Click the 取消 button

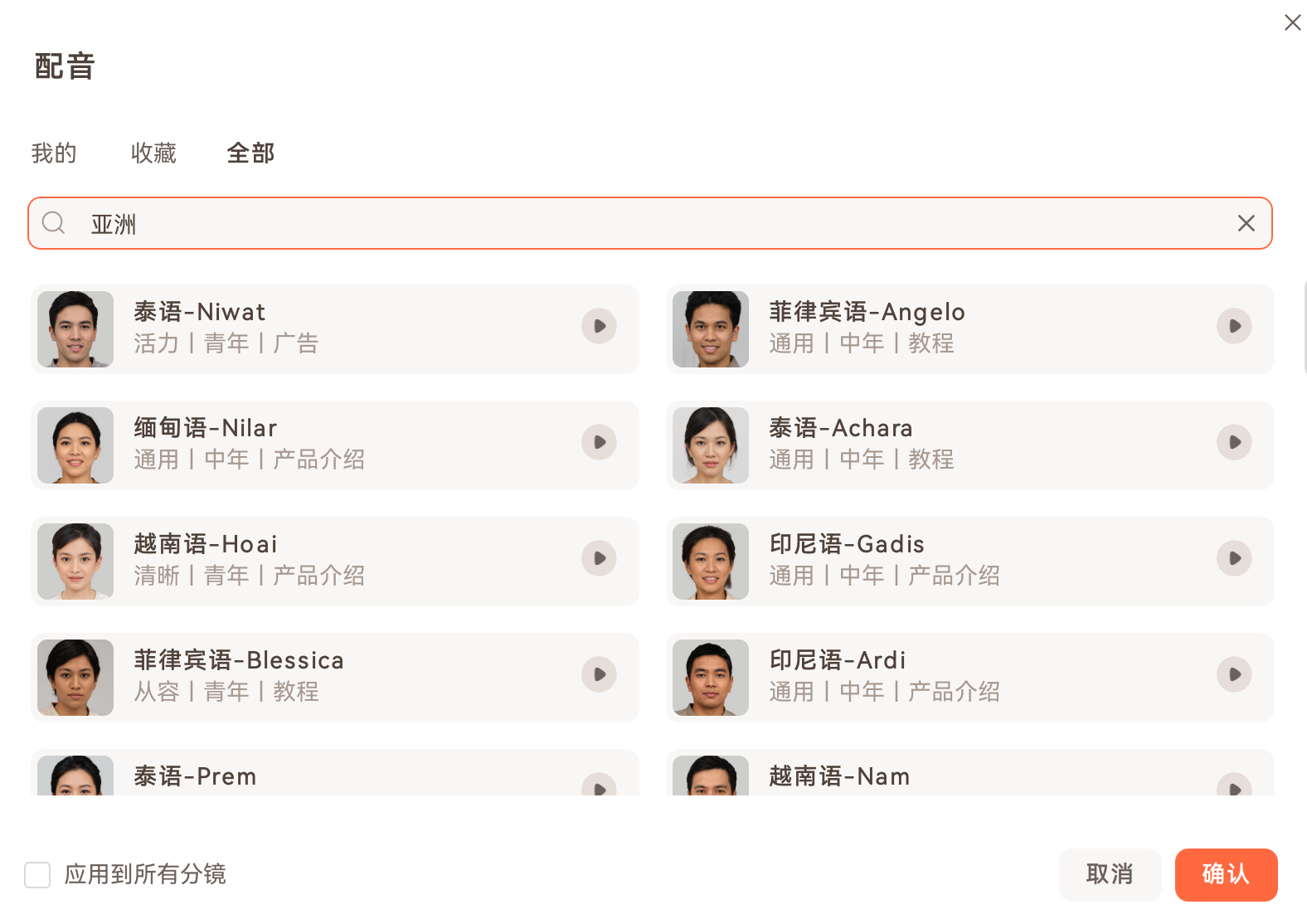[1110, 874]
